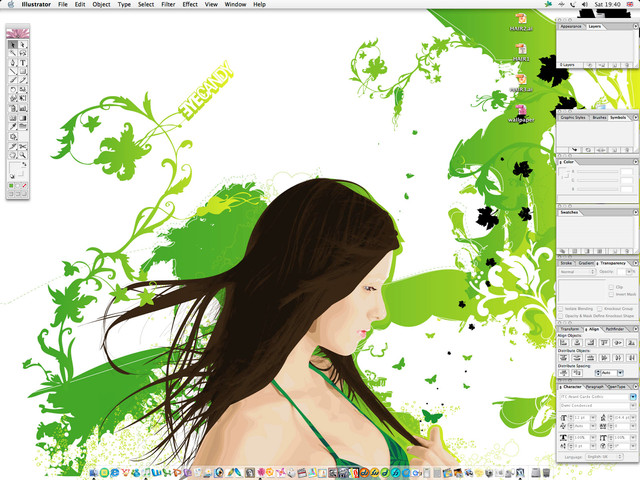The width and height of the screenshot is (640, 480).
Task: Select the Gradient tool
Action: [23, 118]
